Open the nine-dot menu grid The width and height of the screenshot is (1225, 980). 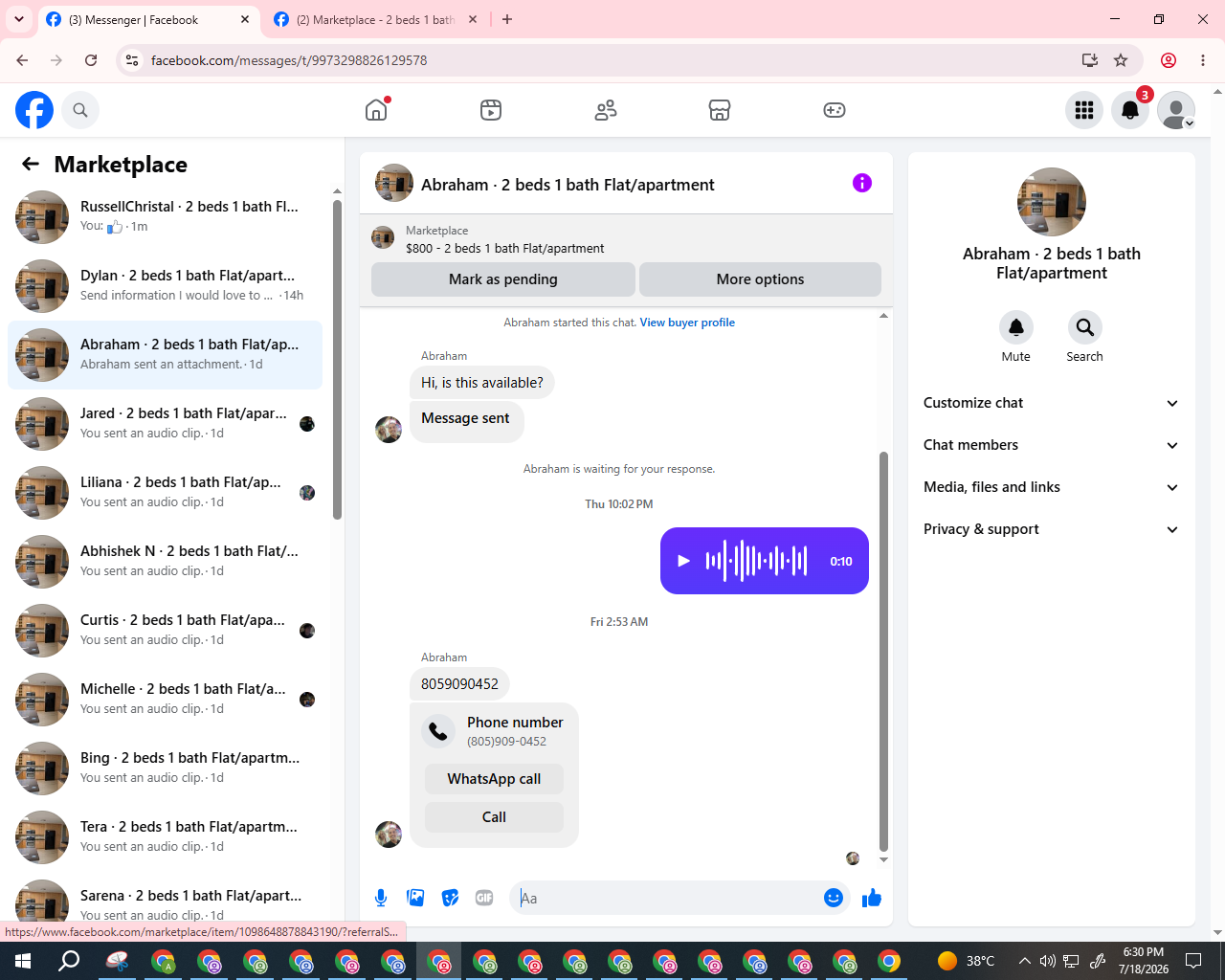(1084, 110)
